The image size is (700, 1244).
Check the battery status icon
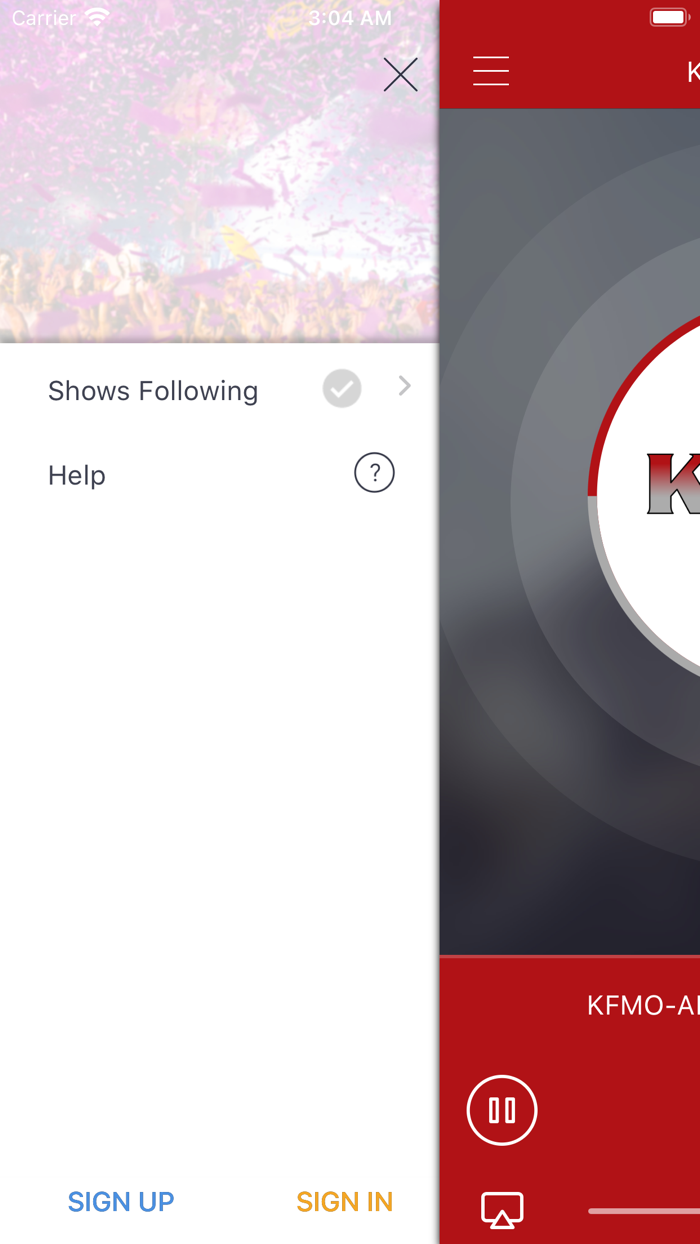point(669,17)
